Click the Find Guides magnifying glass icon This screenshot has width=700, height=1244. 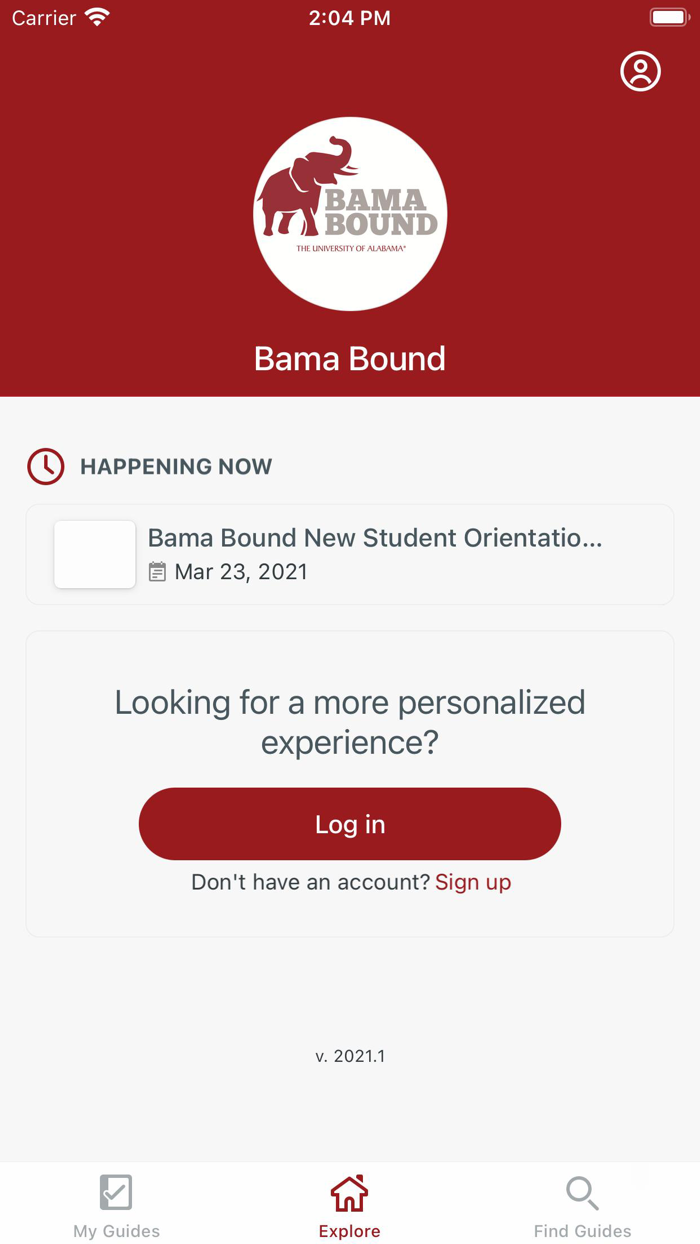pyautogui.click(x=582, y=1192)
